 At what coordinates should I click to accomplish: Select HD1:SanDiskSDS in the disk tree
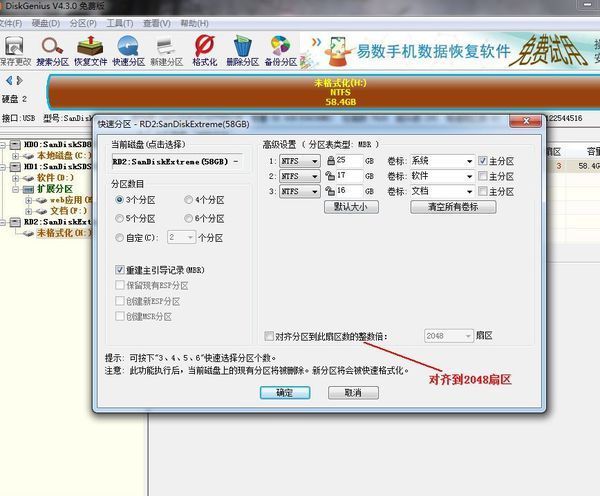[x=57, y=167]
